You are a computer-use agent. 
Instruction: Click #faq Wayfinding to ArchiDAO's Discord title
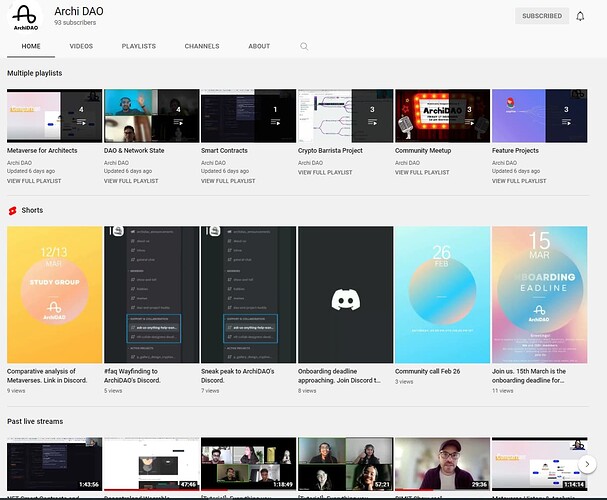(x=132, y=376)
